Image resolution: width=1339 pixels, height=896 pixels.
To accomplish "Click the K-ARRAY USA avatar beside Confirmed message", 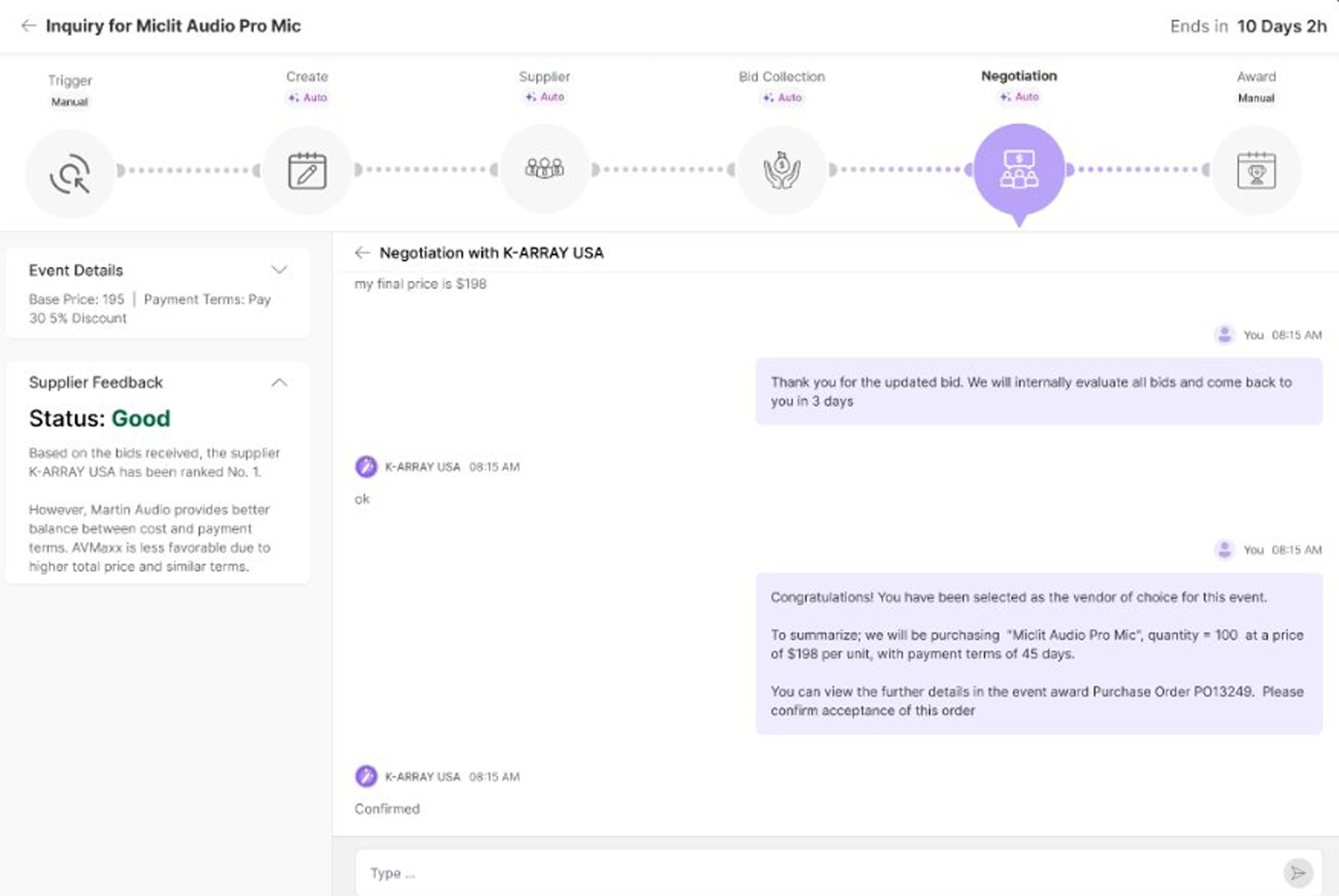I will [x=366, y=776].
